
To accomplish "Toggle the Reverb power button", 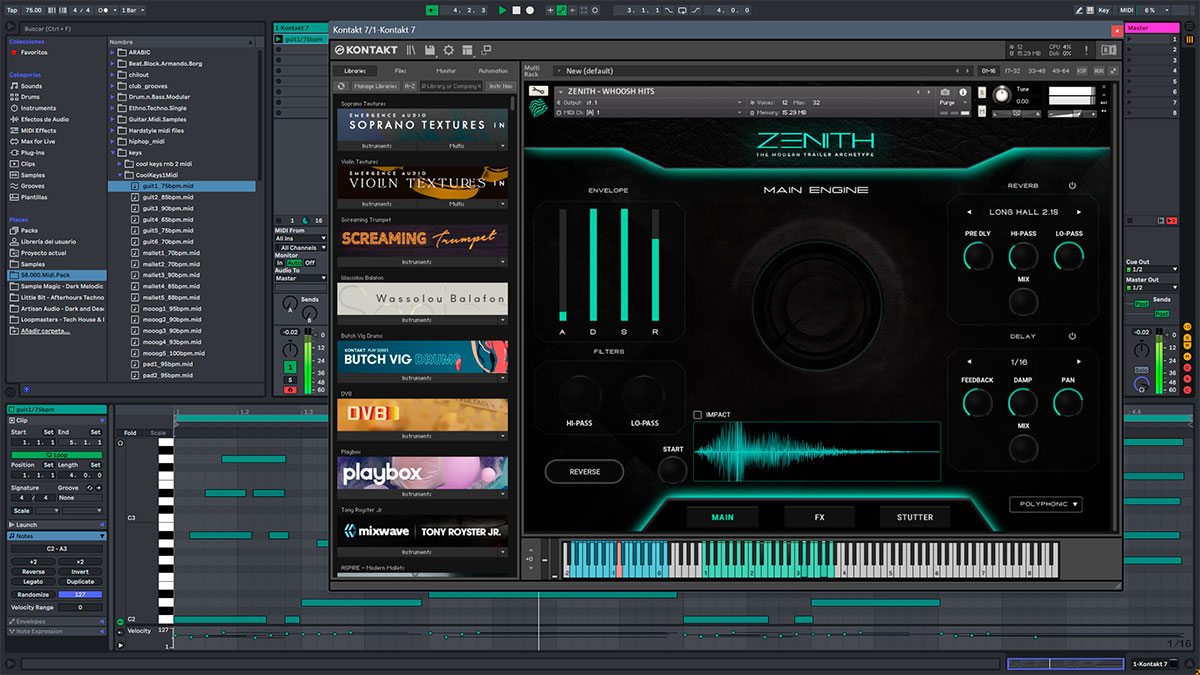I will click(1072, 186).
